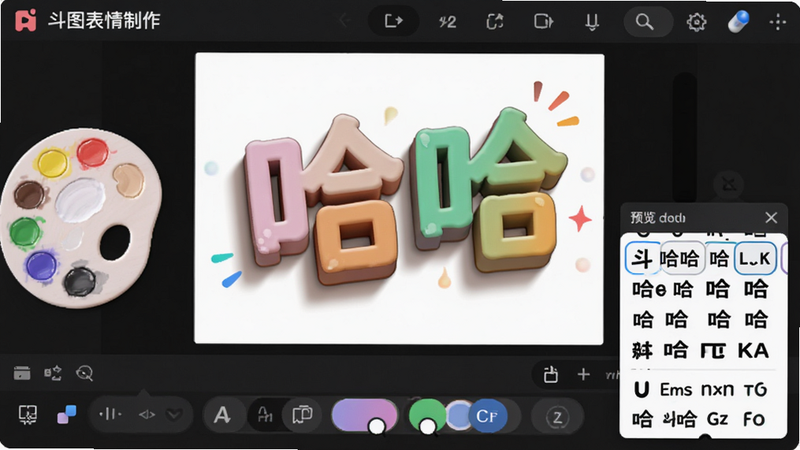Click the video camera icon in top bar
This screenshot has height=450, width=800.
coord(543,21)
